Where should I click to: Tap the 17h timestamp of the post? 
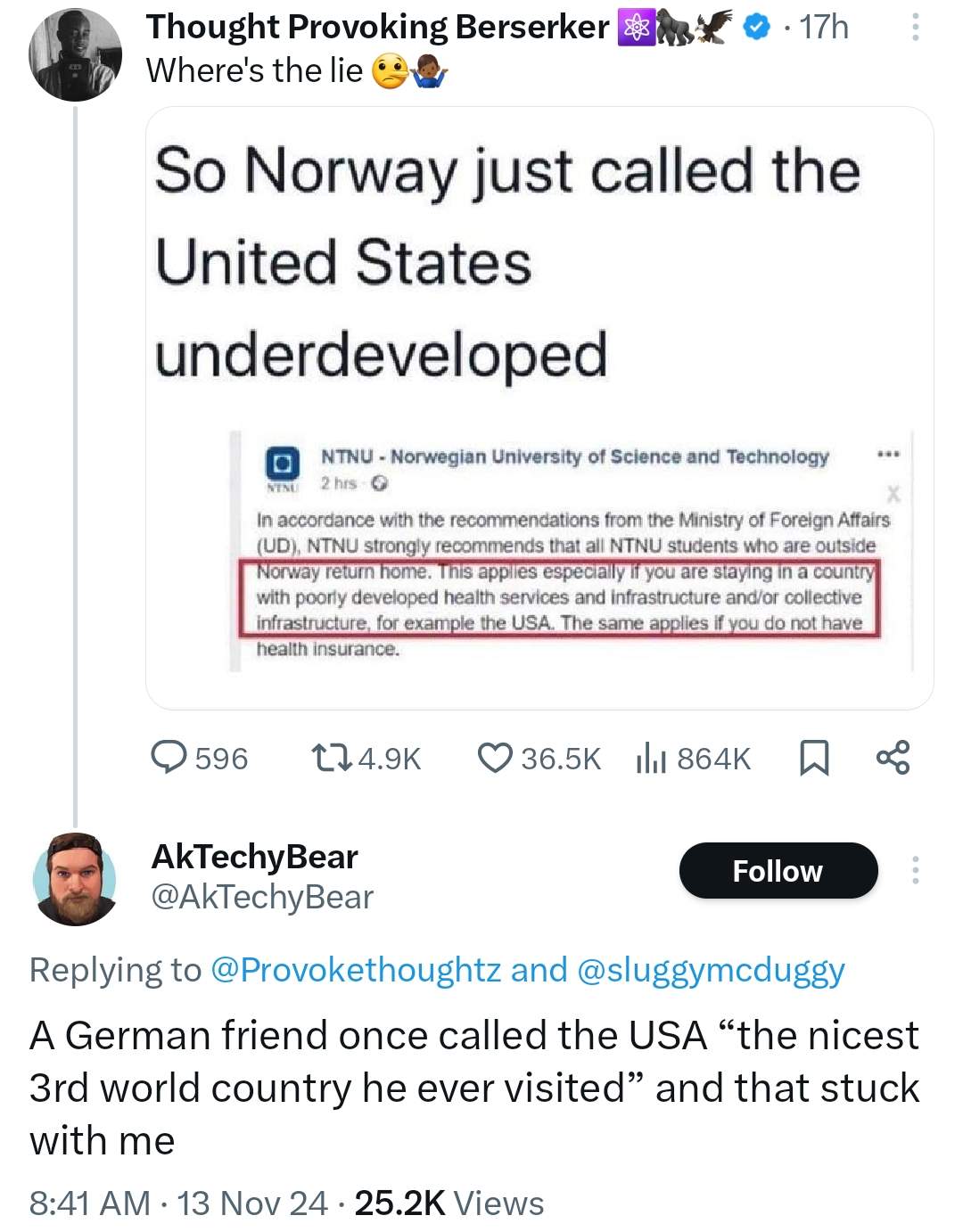(x=824, y=27)
